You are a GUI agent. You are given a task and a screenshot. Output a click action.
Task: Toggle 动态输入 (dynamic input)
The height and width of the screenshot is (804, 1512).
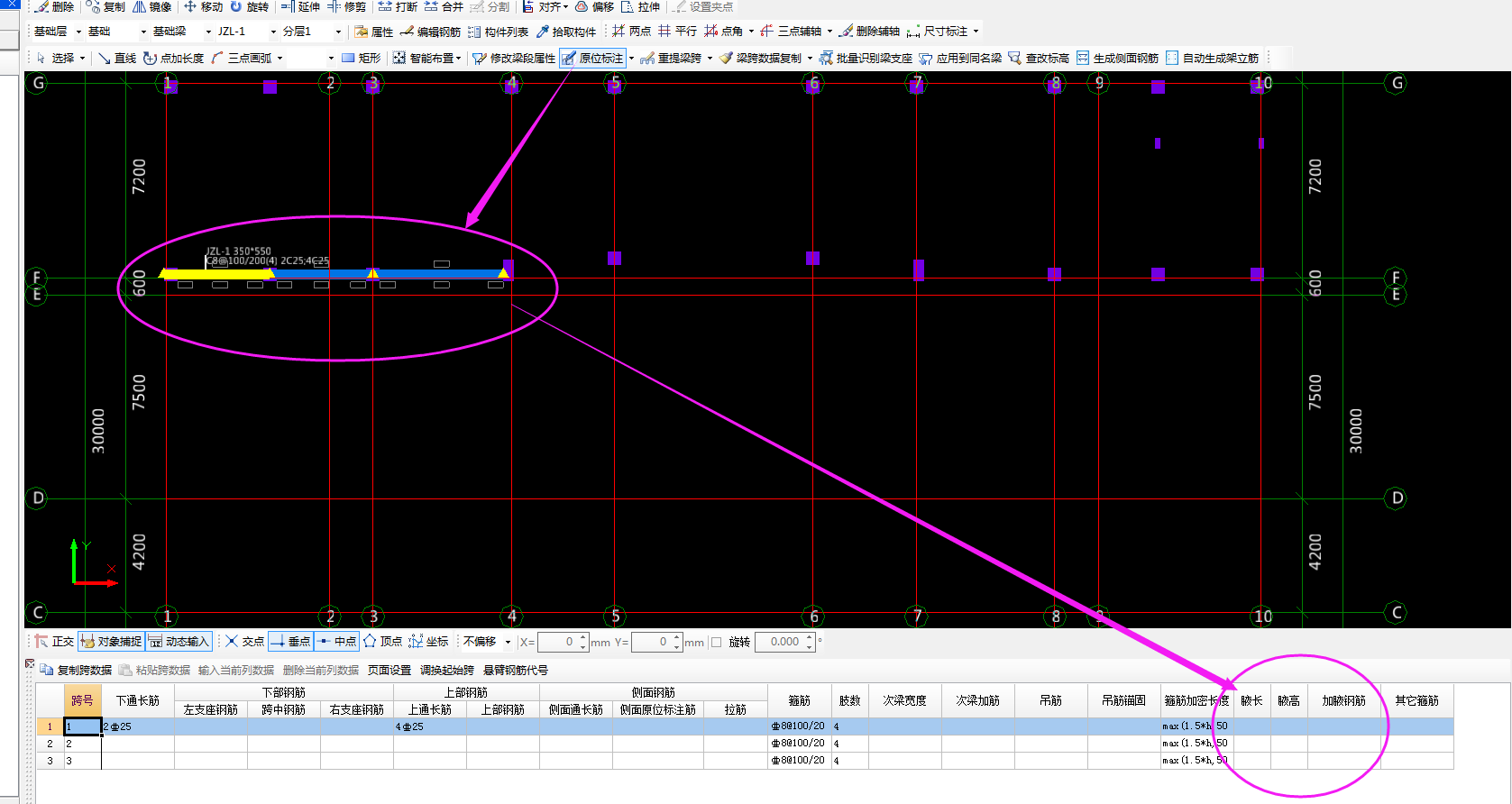pyautogui.click(x=179, y=642)
